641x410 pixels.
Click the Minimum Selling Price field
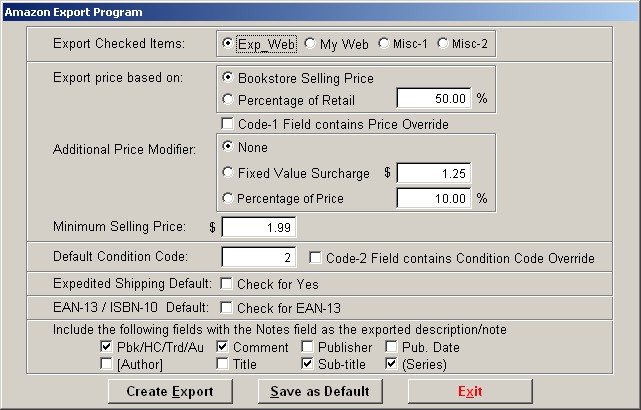258,227
